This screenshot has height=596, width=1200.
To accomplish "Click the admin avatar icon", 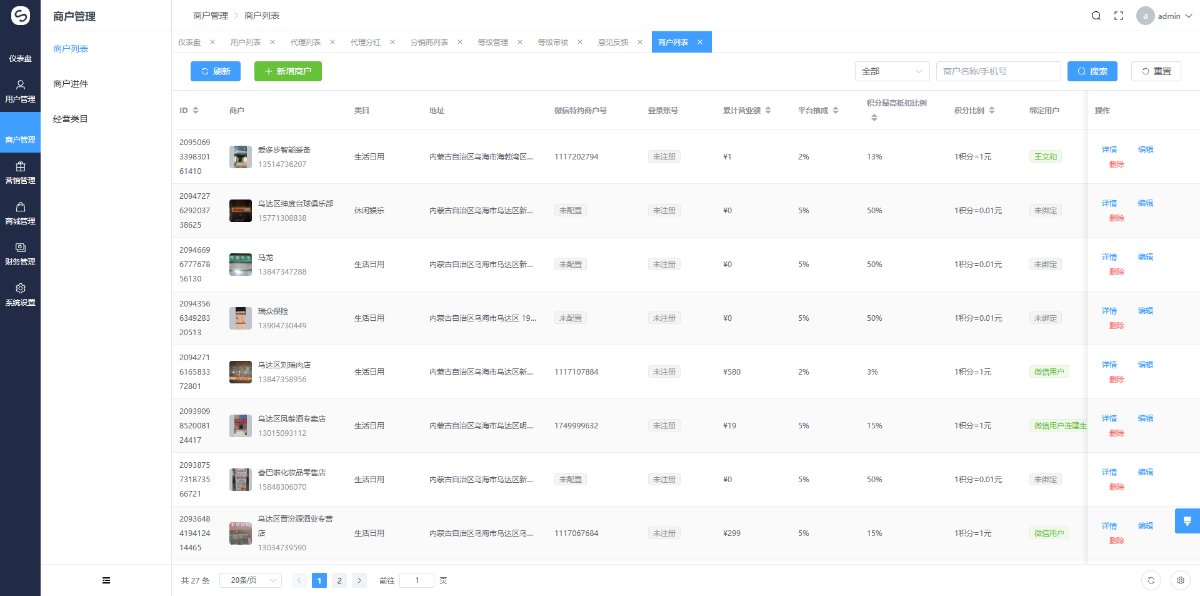I will (1145, 16).
